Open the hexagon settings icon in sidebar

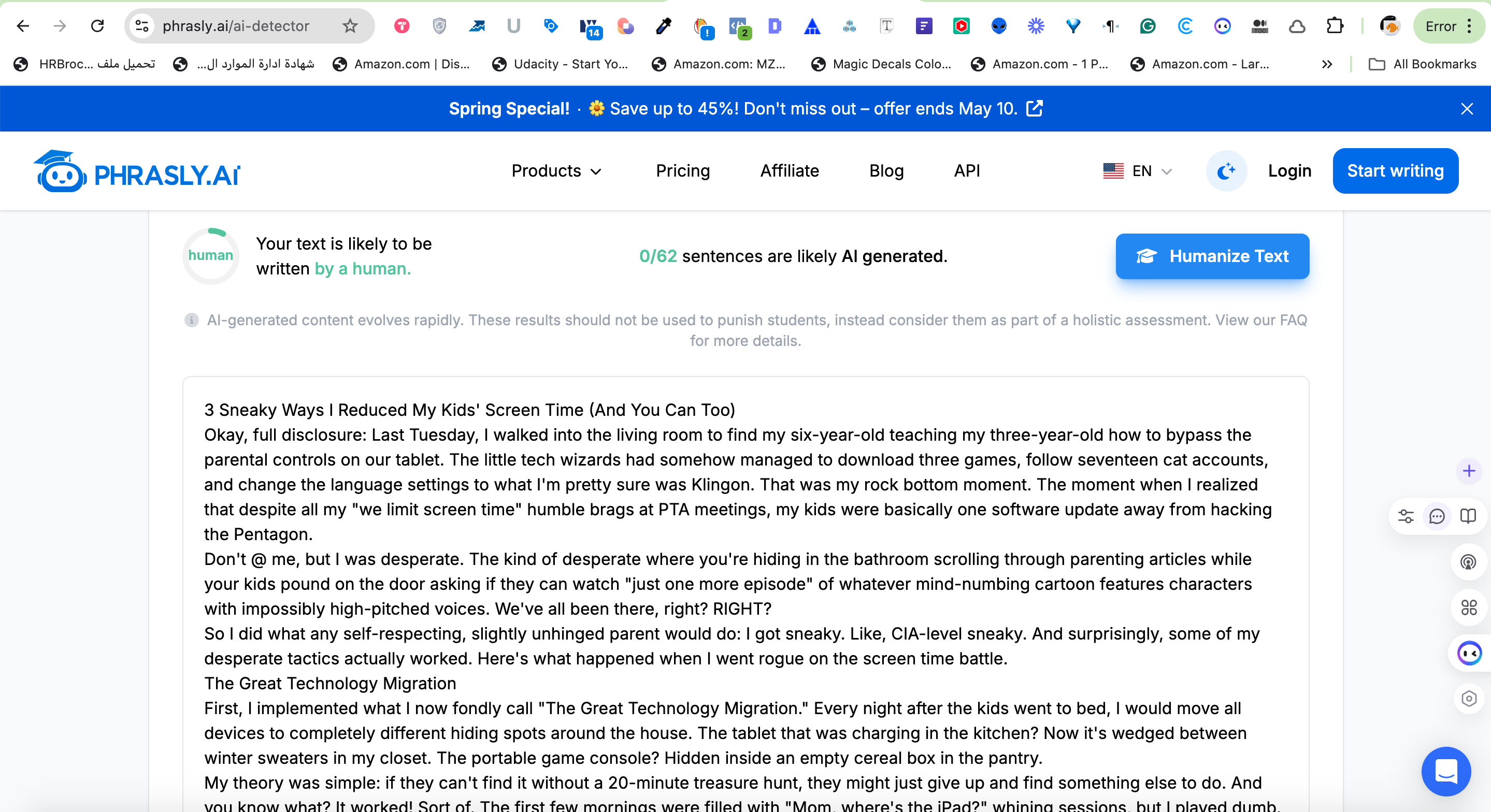tap(1468, 699)
